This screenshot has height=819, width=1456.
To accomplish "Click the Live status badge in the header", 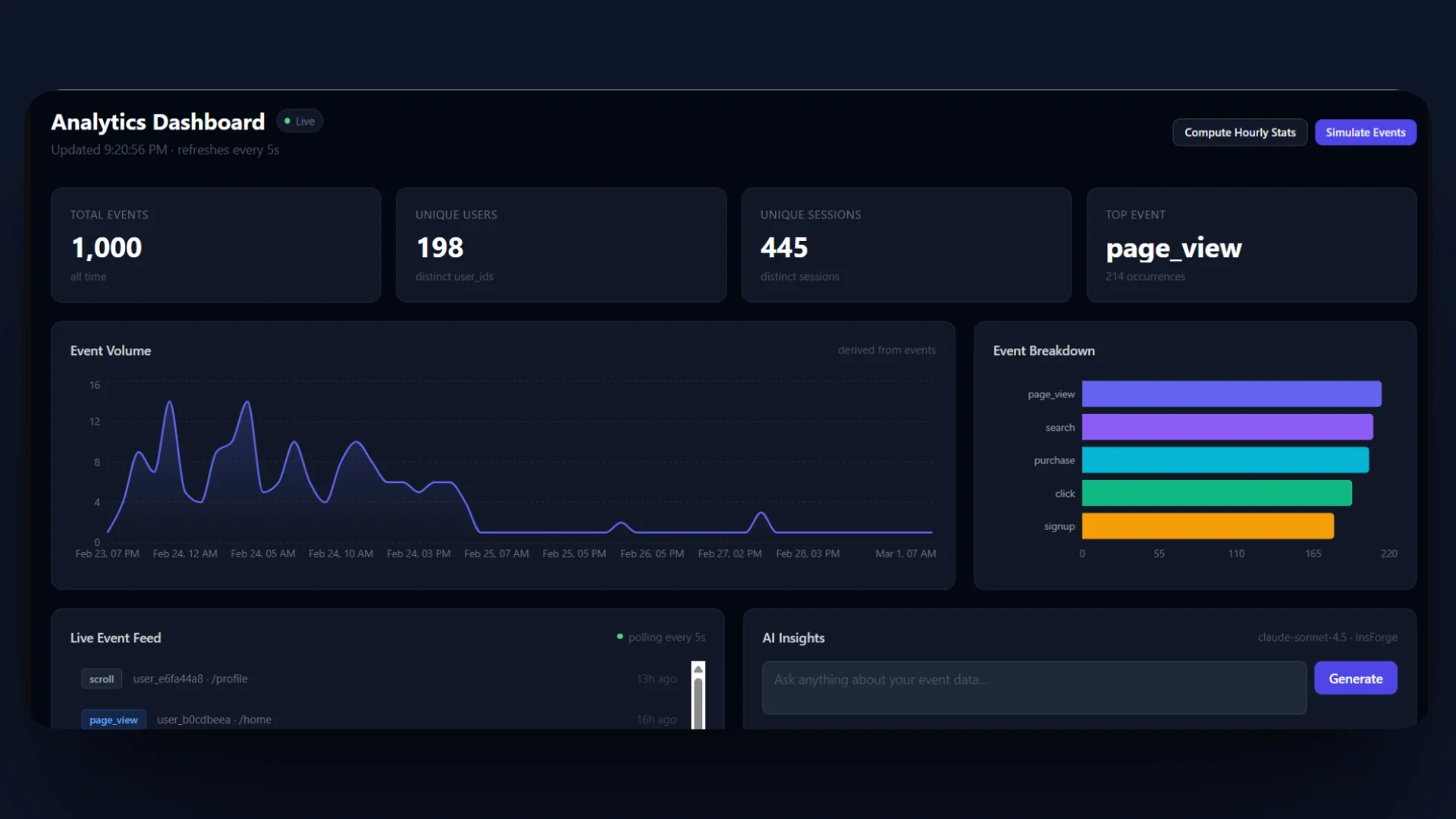I will click(300, 121).
